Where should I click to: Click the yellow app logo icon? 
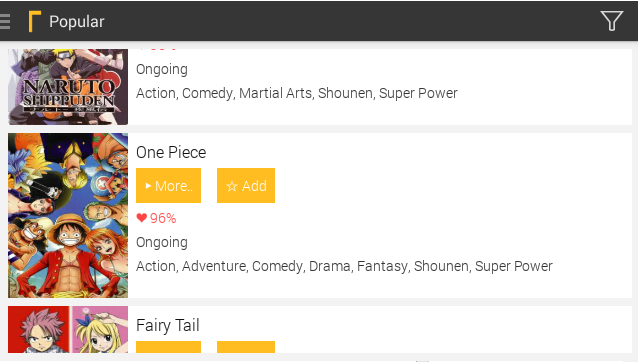click(35, 22)
